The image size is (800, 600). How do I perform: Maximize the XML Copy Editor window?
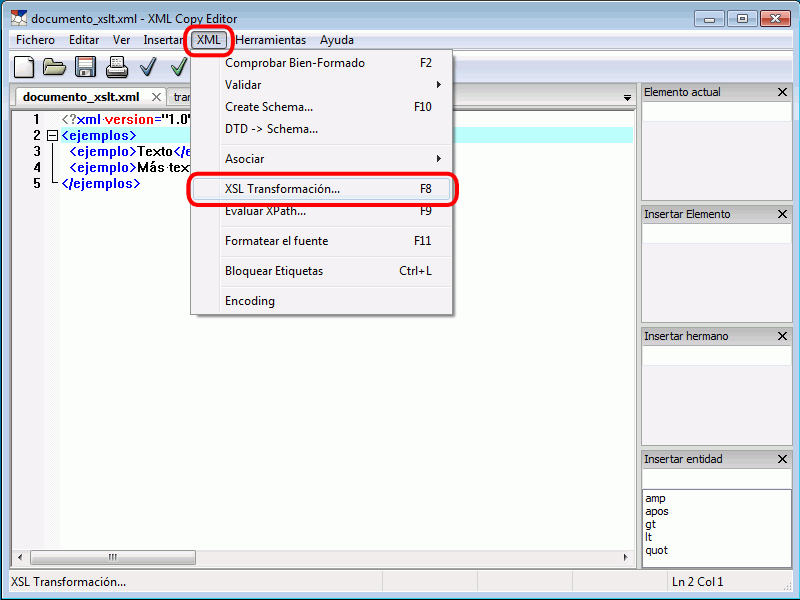pyautogui.click(x=742, y=19)
